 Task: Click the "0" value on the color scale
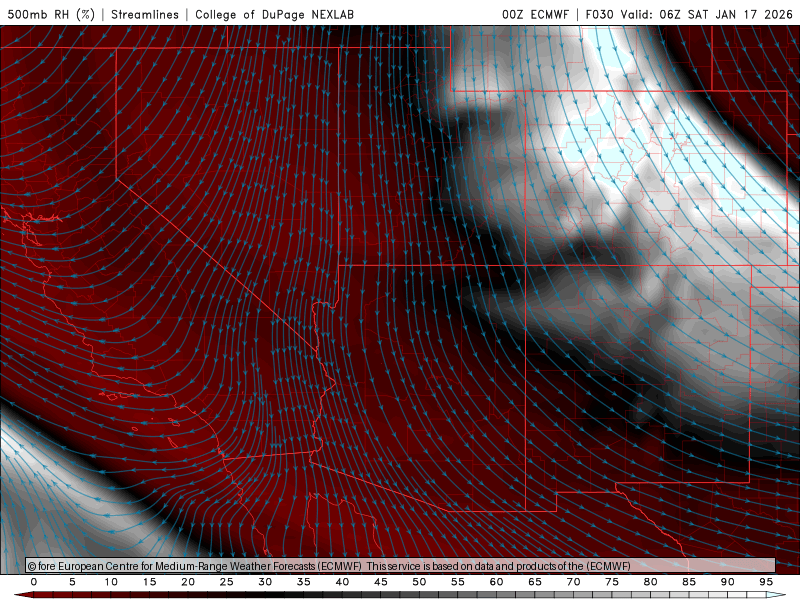click(34, 582)
